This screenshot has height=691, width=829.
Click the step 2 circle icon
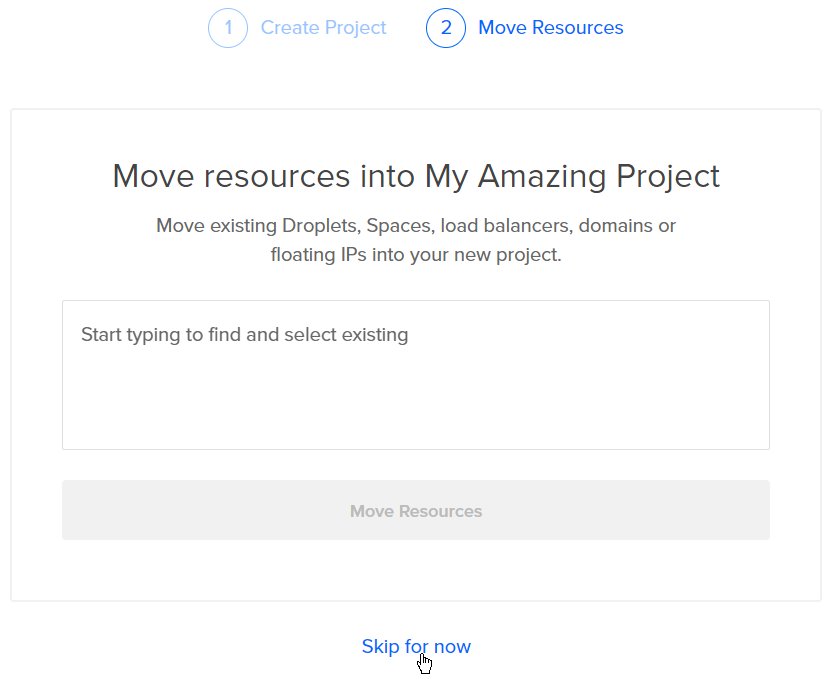[446, 28]
